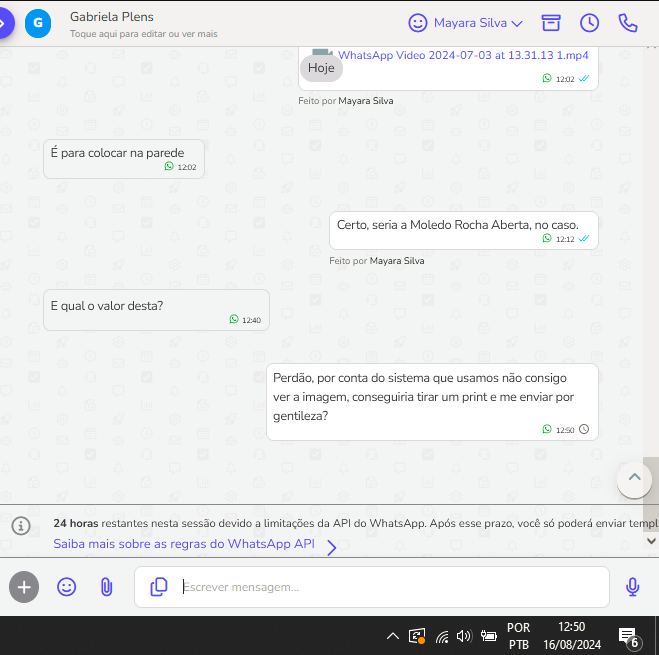The width and height of the screenshot is (659, 655).
Task: Record audio with the microphone icon
Action: [632, 587]
